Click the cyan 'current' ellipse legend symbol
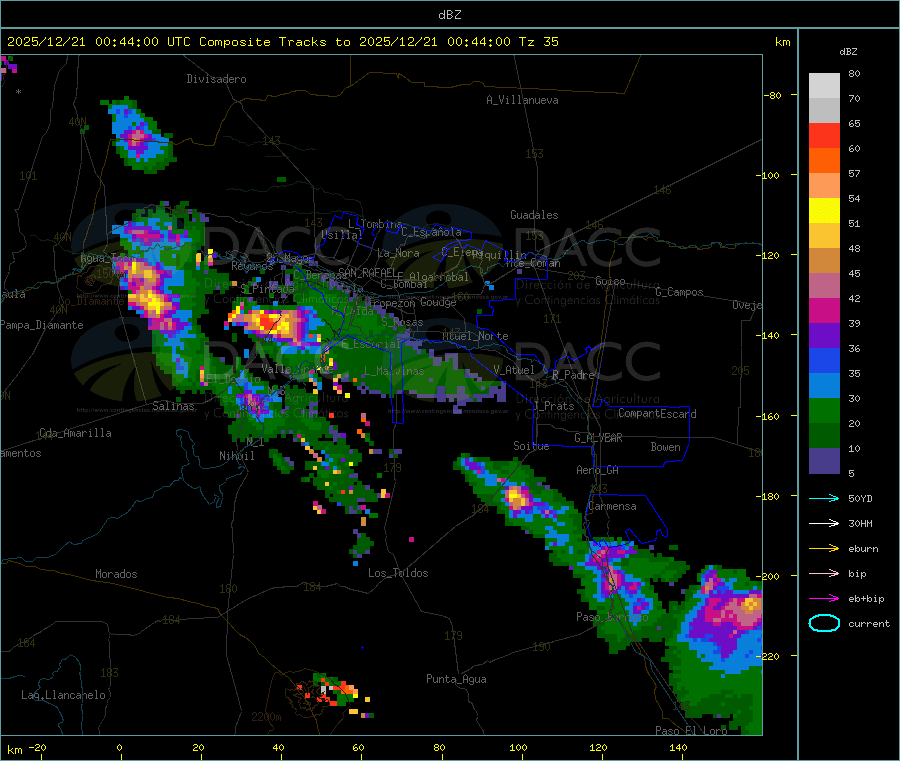 coord(824,623)
